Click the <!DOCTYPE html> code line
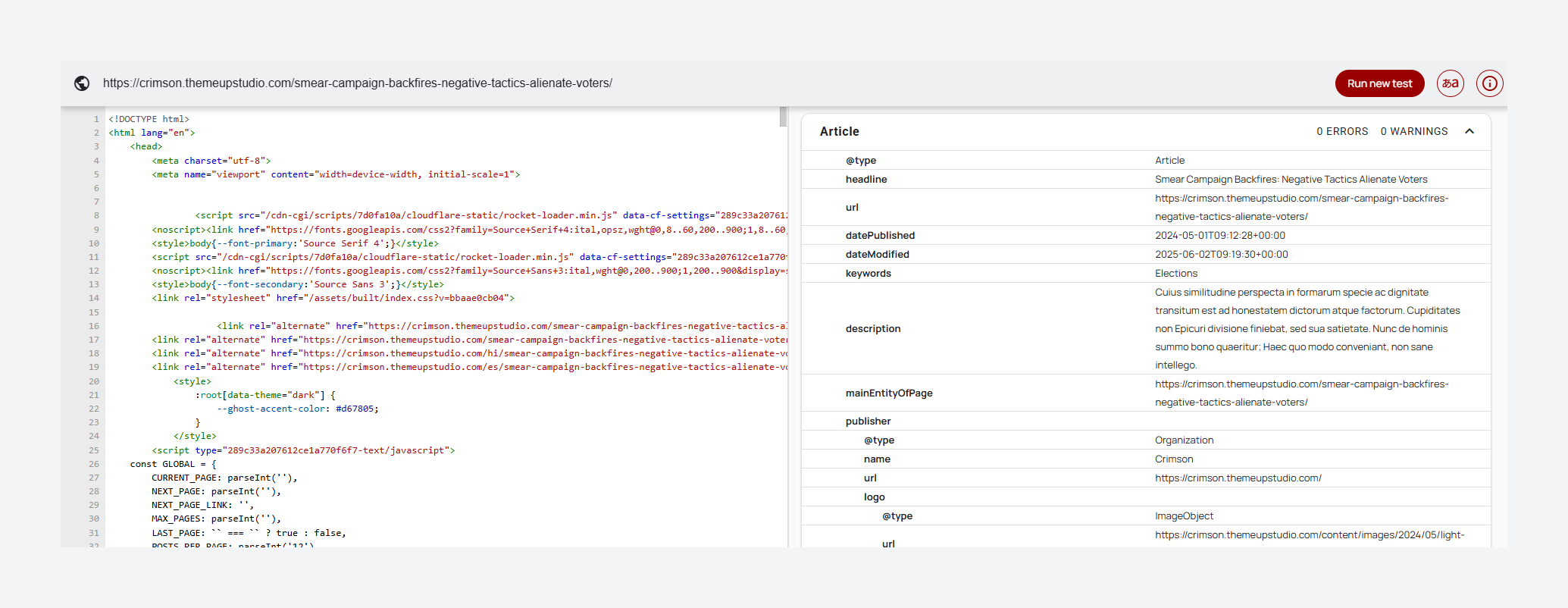 pyautogui.click(x=149, y=119)
